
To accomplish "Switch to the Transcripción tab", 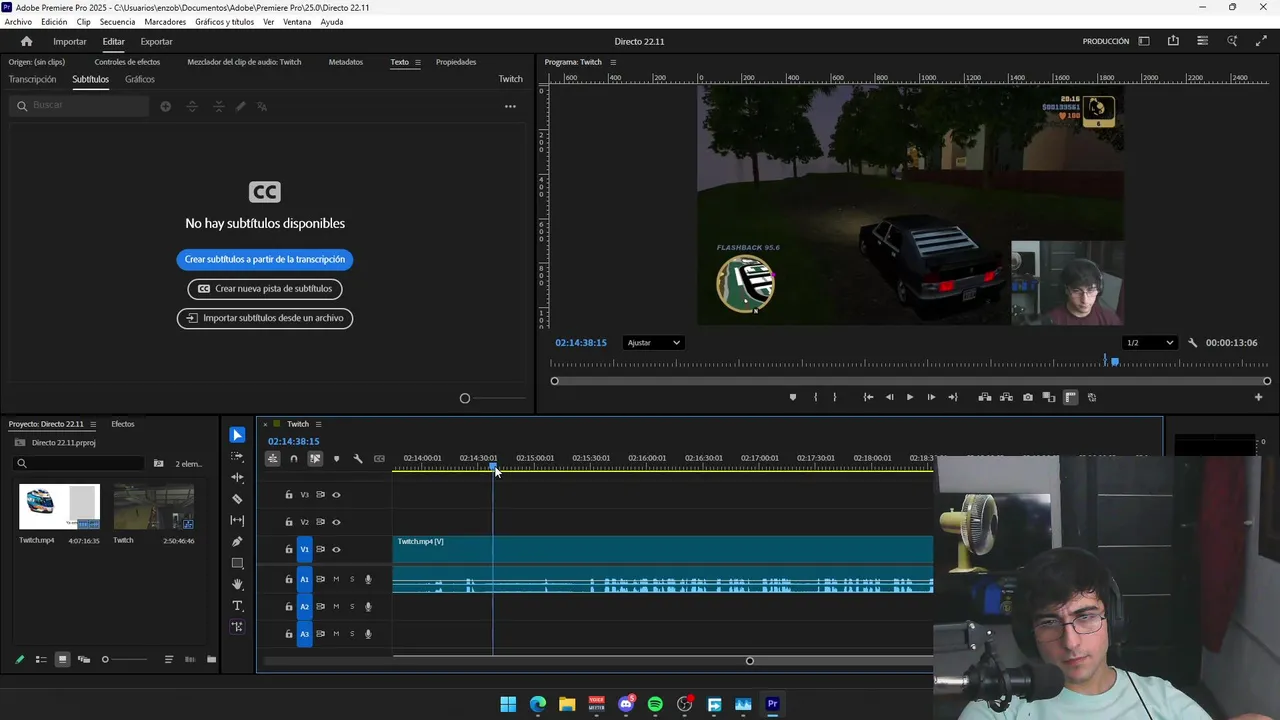I will click(x=32, y=79).
